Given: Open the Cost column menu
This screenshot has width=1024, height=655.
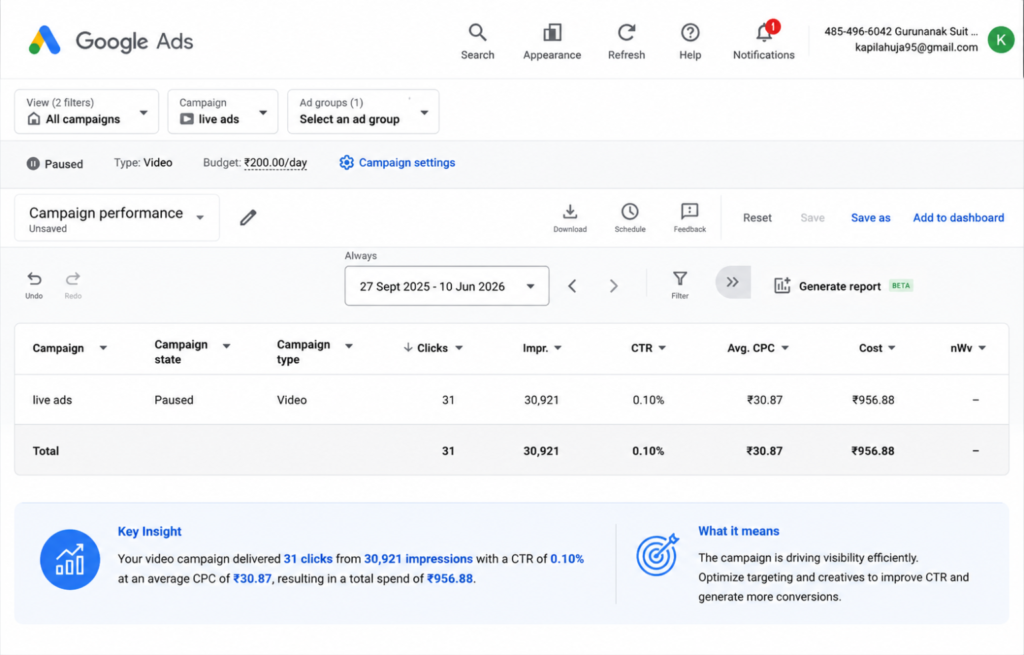Looking at the screenshot, I should click(891, 348).
